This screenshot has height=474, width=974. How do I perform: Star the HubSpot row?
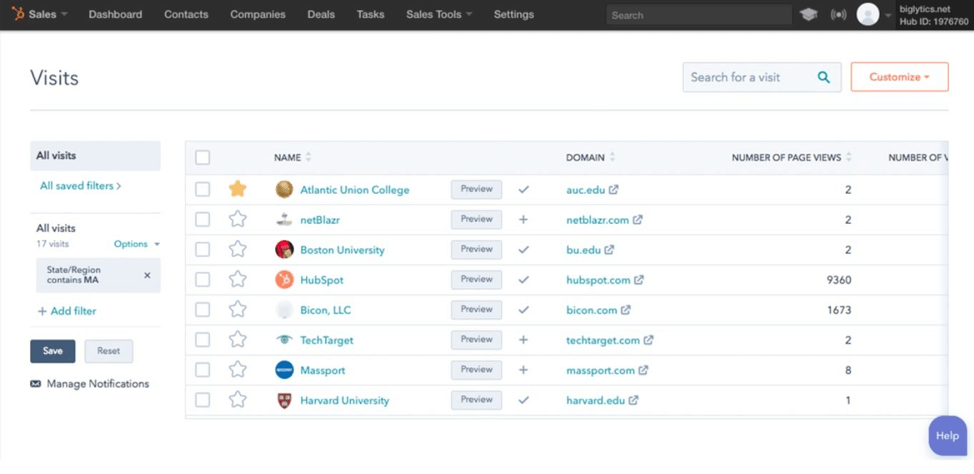point(237,280)
